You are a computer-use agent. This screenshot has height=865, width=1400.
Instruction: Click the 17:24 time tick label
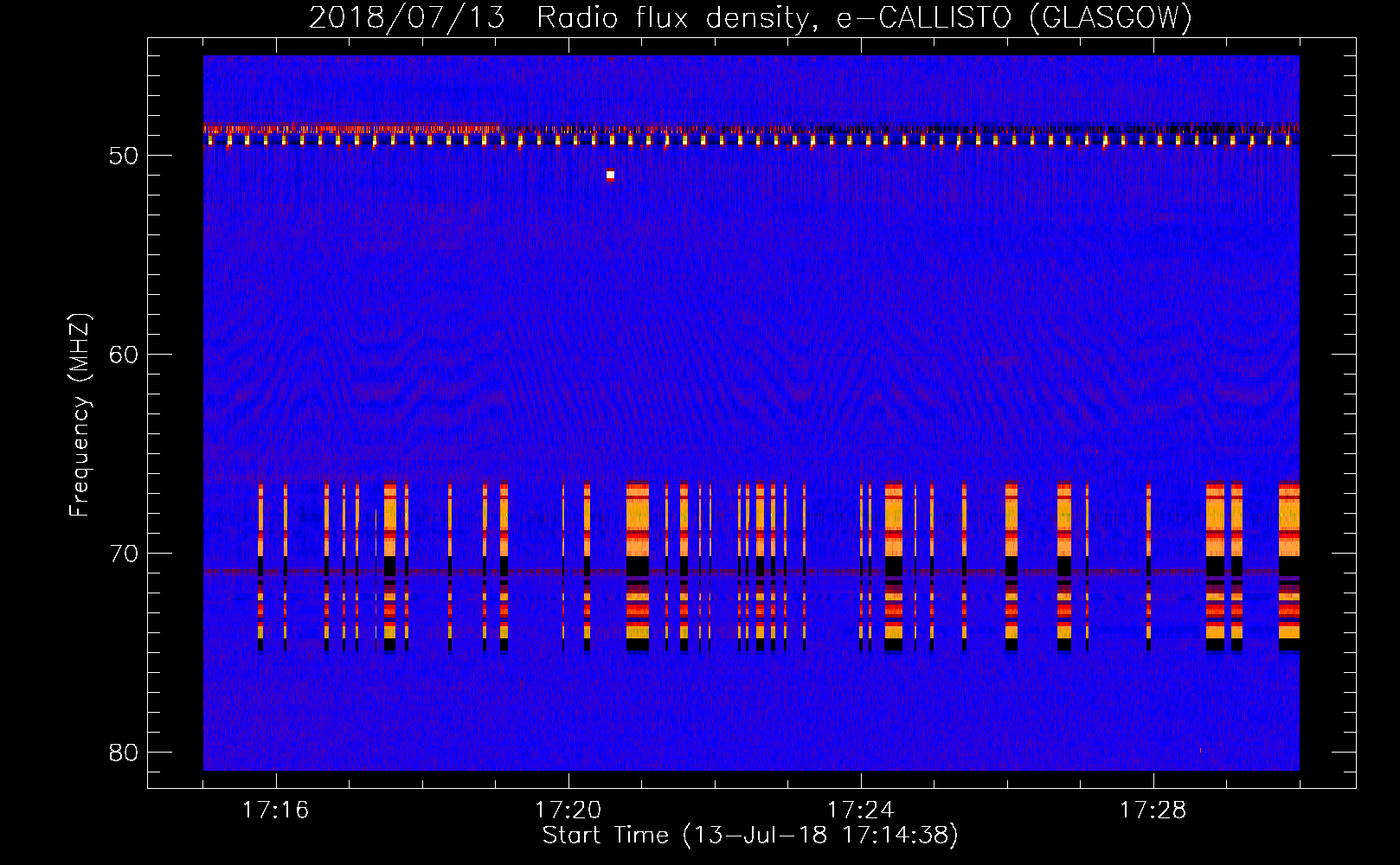tap(860, 811)
